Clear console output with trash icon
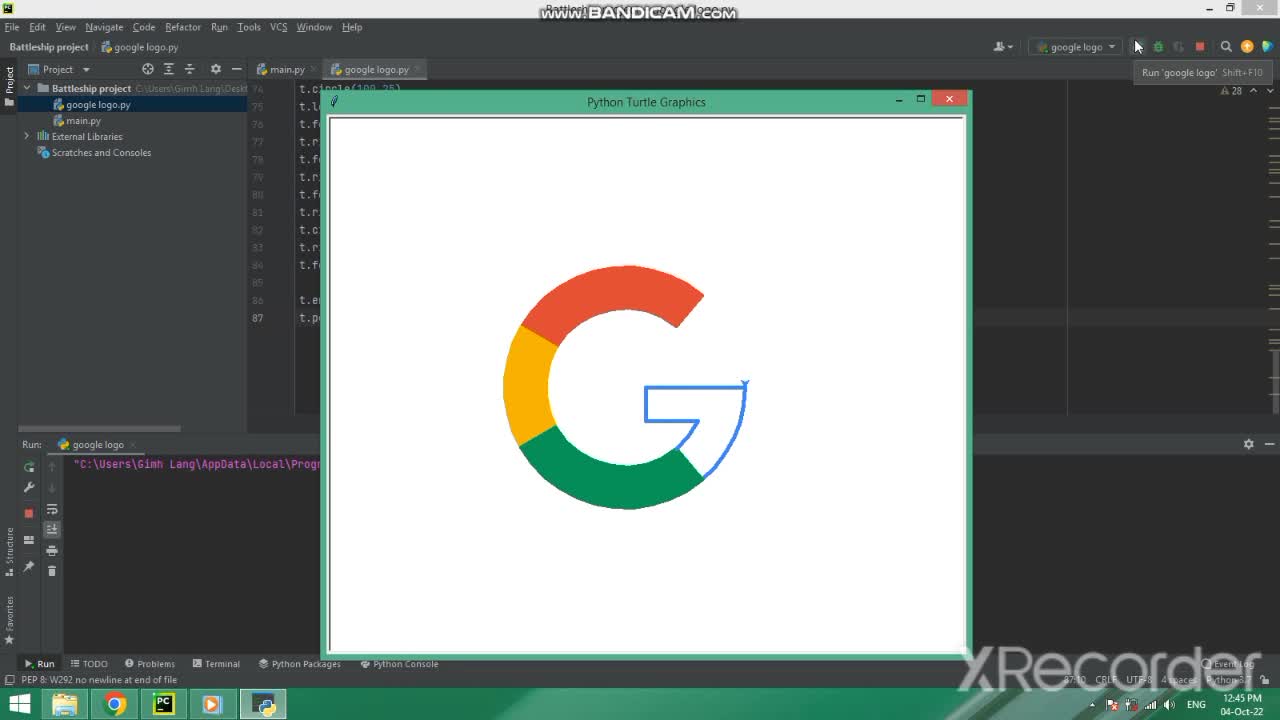This screenshot has width=1280, height=720. pyautogui.click(x=52, y=571)
